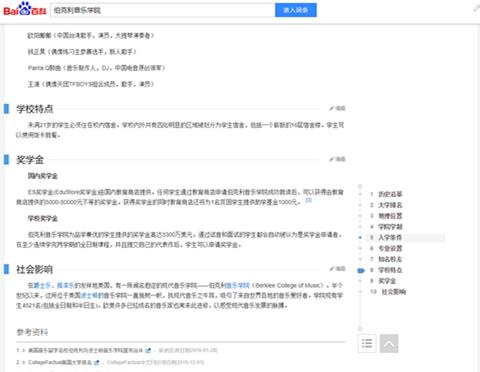Click the Berklee College of Music text

click(x=289, y=285)
